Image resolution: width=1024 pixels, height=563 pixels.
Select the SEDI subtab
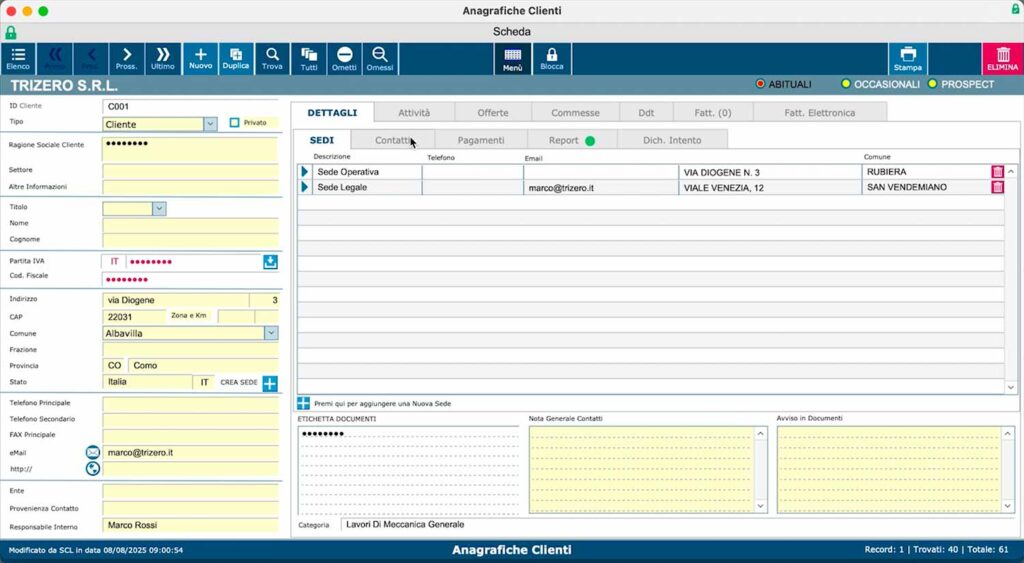(321, 140)
